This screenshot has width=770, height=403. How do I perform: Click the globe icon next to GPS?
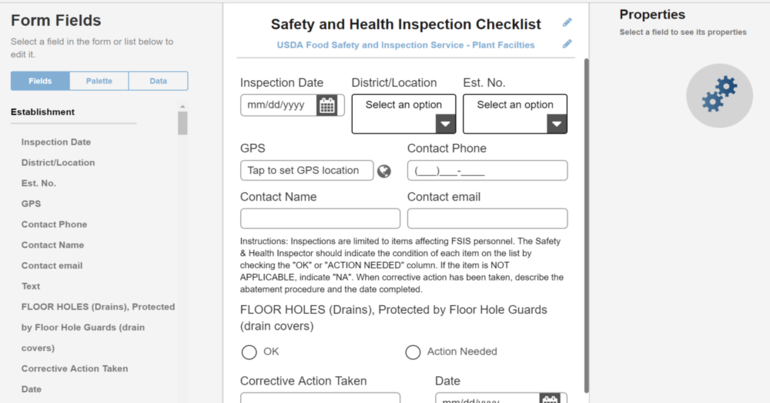[x=384, y=171]
